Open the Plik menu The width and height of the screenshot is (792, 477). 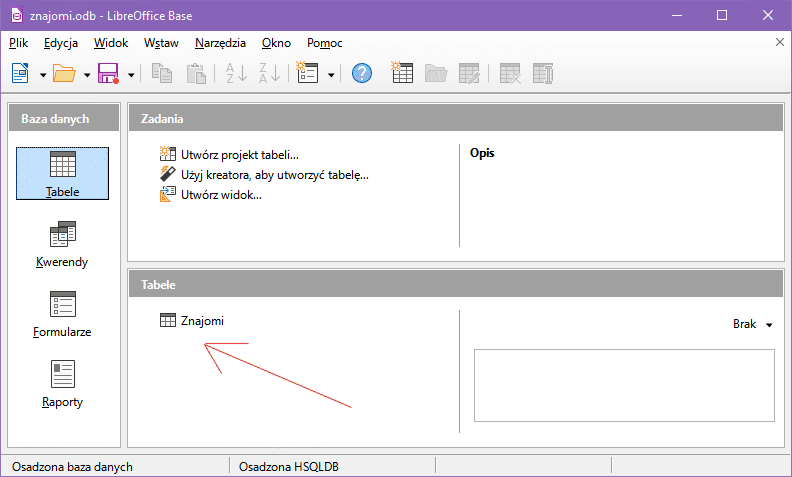coord(18,43)
